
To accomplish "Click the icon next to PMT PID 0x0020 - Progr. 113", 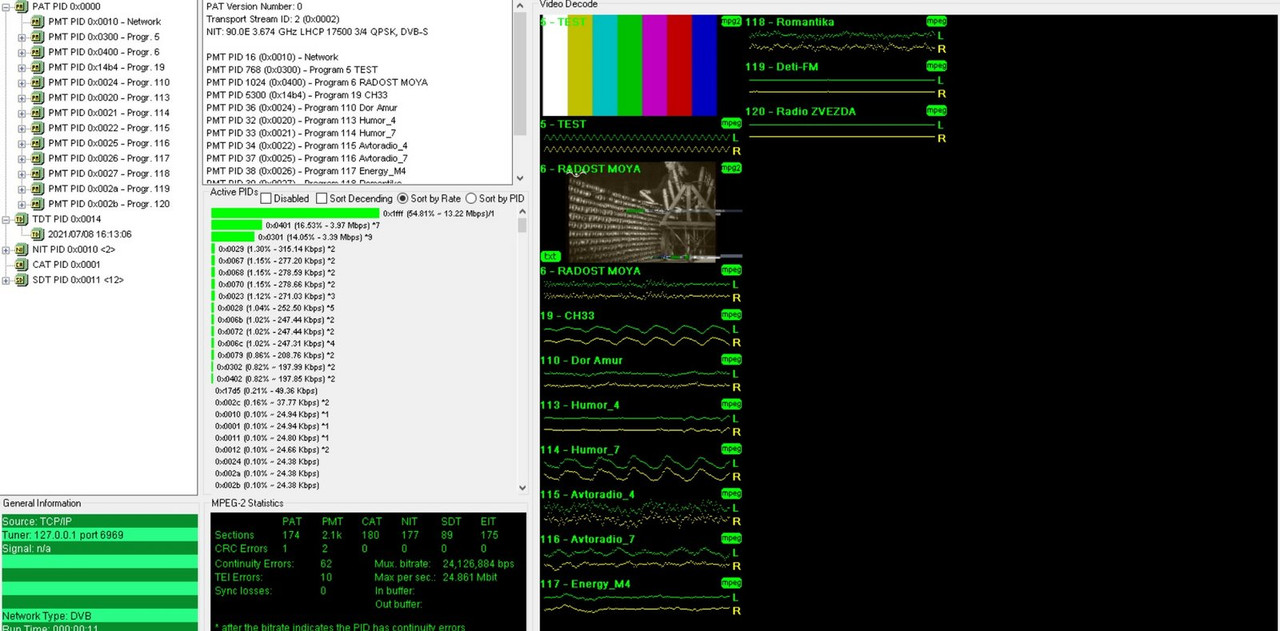I will [38, 98].
